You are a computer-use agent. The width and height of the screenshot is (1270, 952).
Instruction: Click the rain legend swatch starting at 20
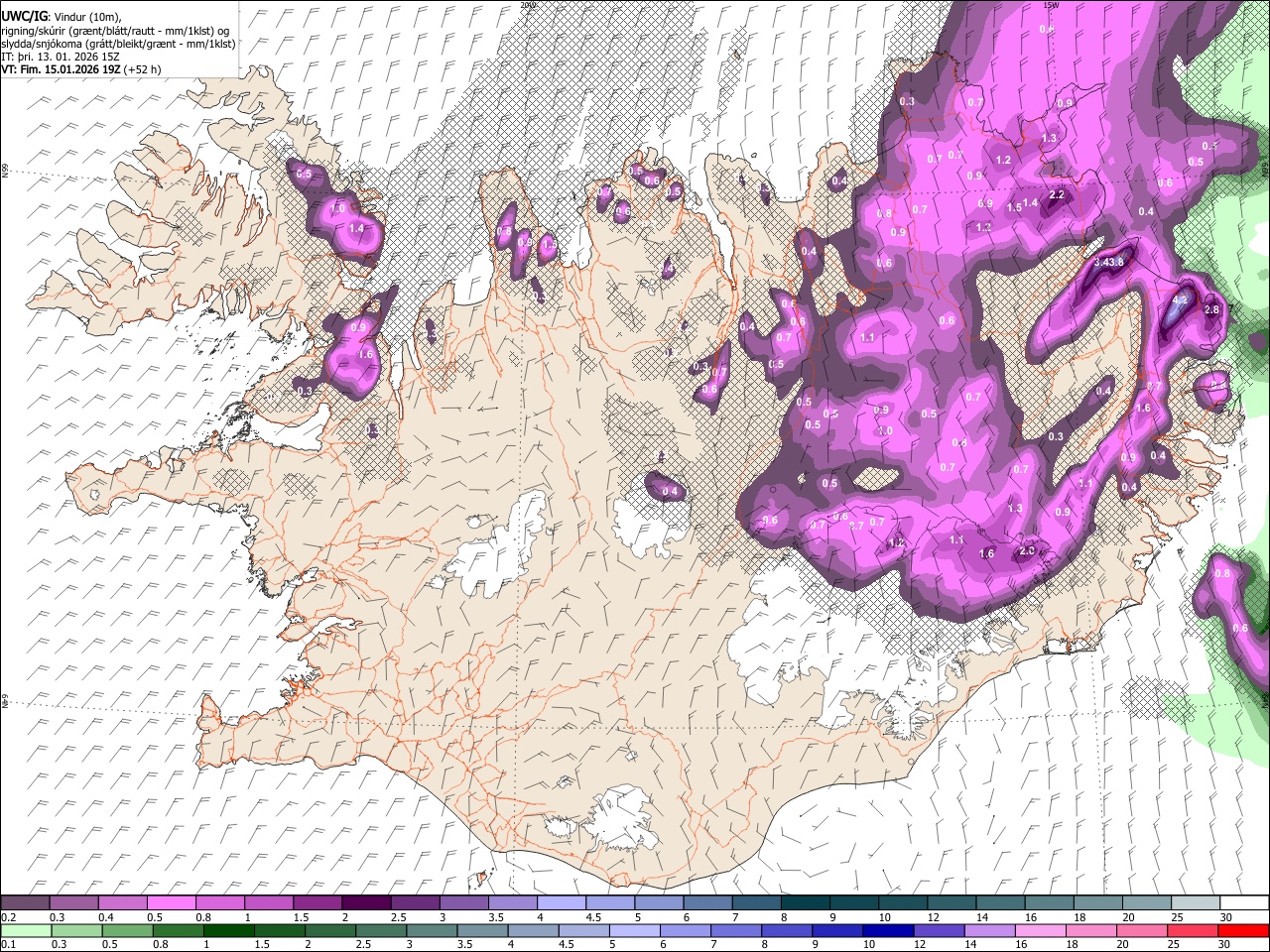1142,930
